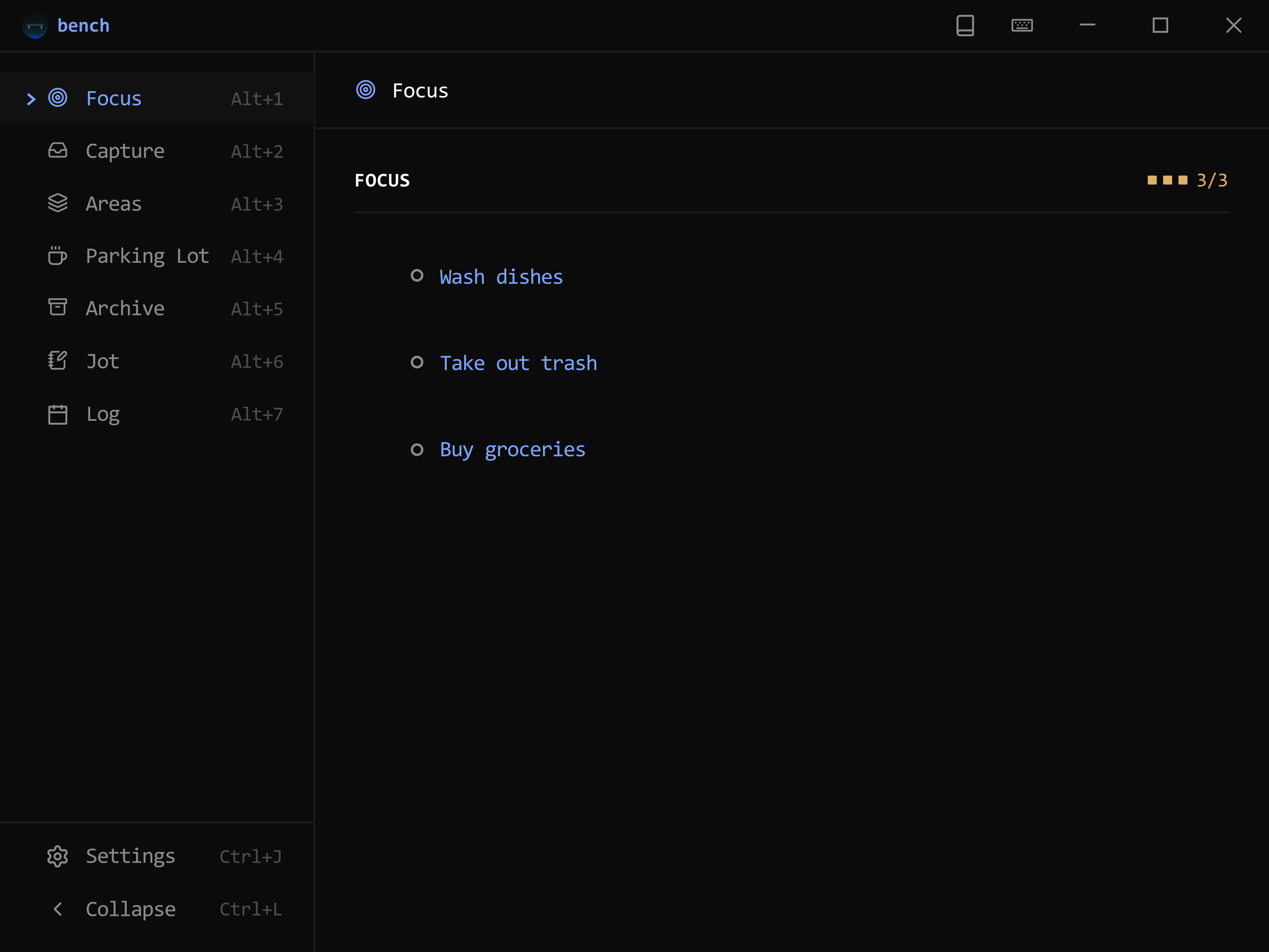1269x952 pixels.
Task: Click the Collapse label
Action: click(131, 910)
